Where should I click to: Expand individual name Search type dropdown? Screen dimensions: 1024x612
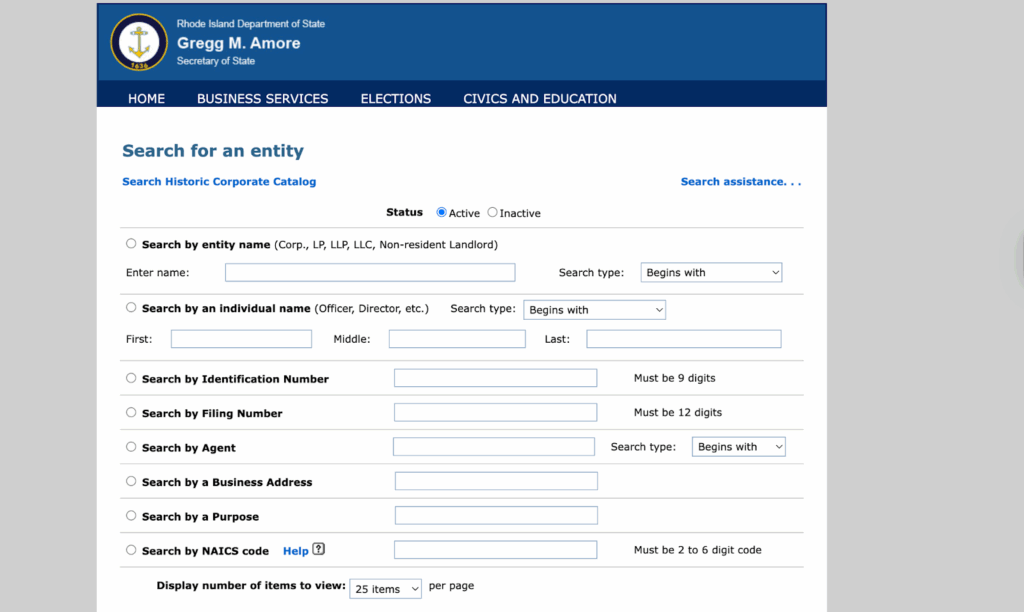pos(594,310)
